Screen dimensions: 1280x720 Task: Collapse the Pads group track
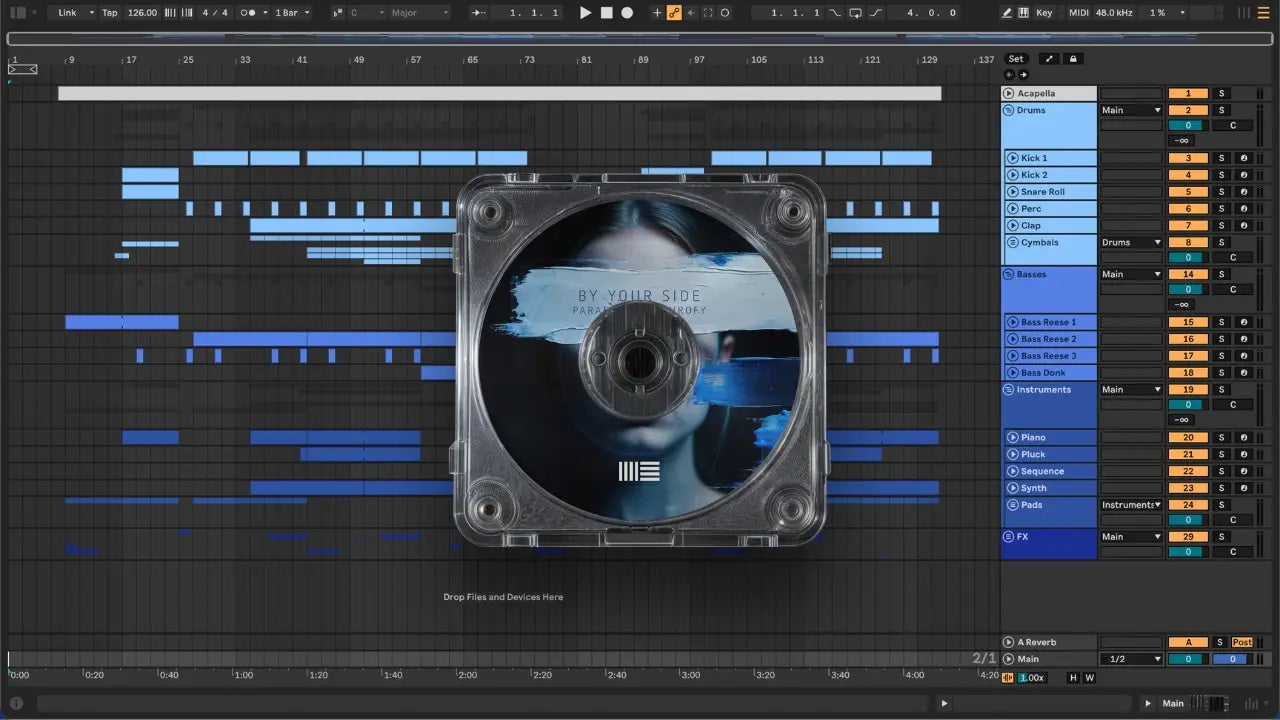click(x=1013, y=505)
